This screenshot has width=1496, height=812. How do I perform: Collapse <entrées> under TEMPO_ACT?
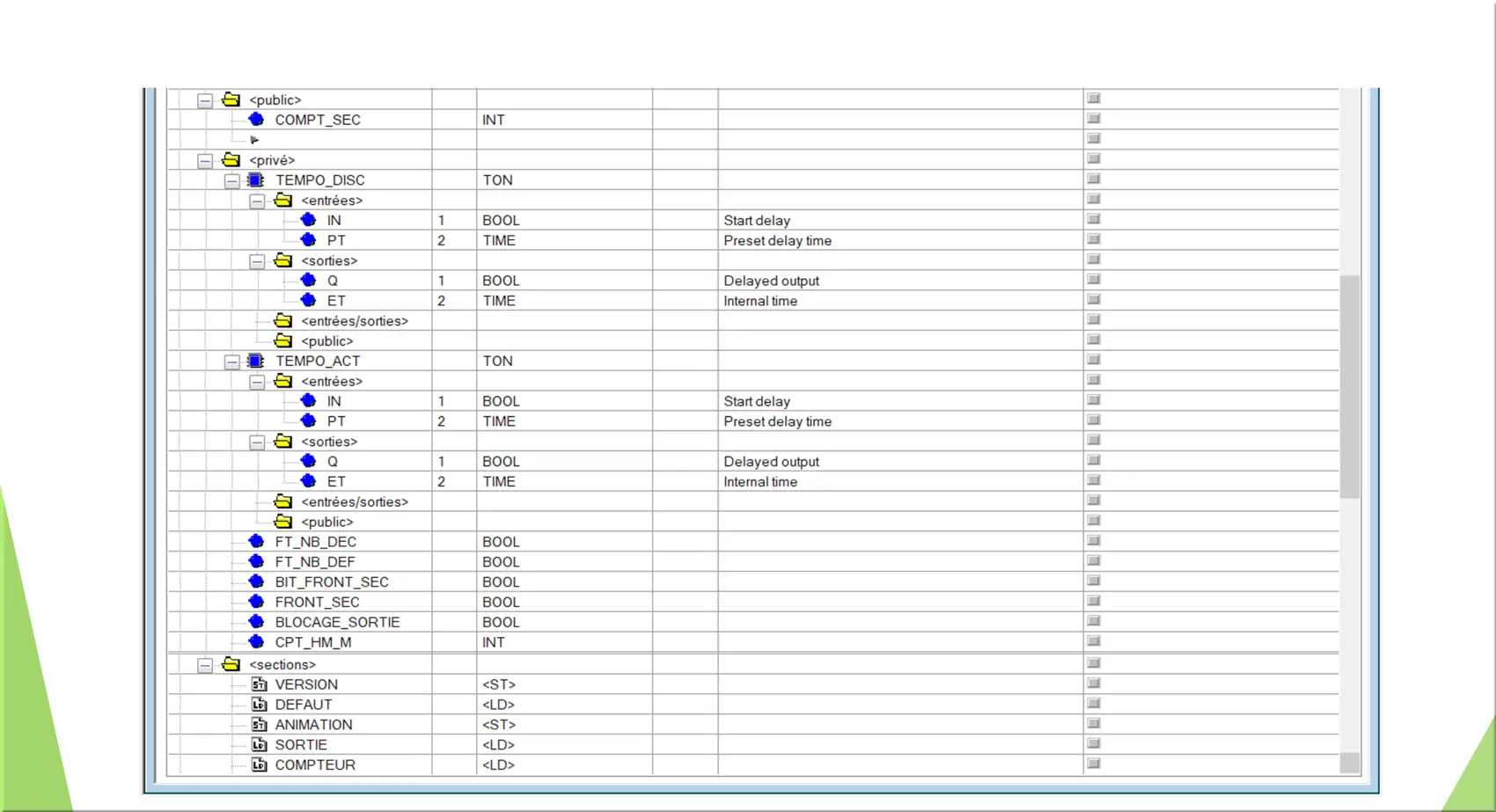click(257, 382)
